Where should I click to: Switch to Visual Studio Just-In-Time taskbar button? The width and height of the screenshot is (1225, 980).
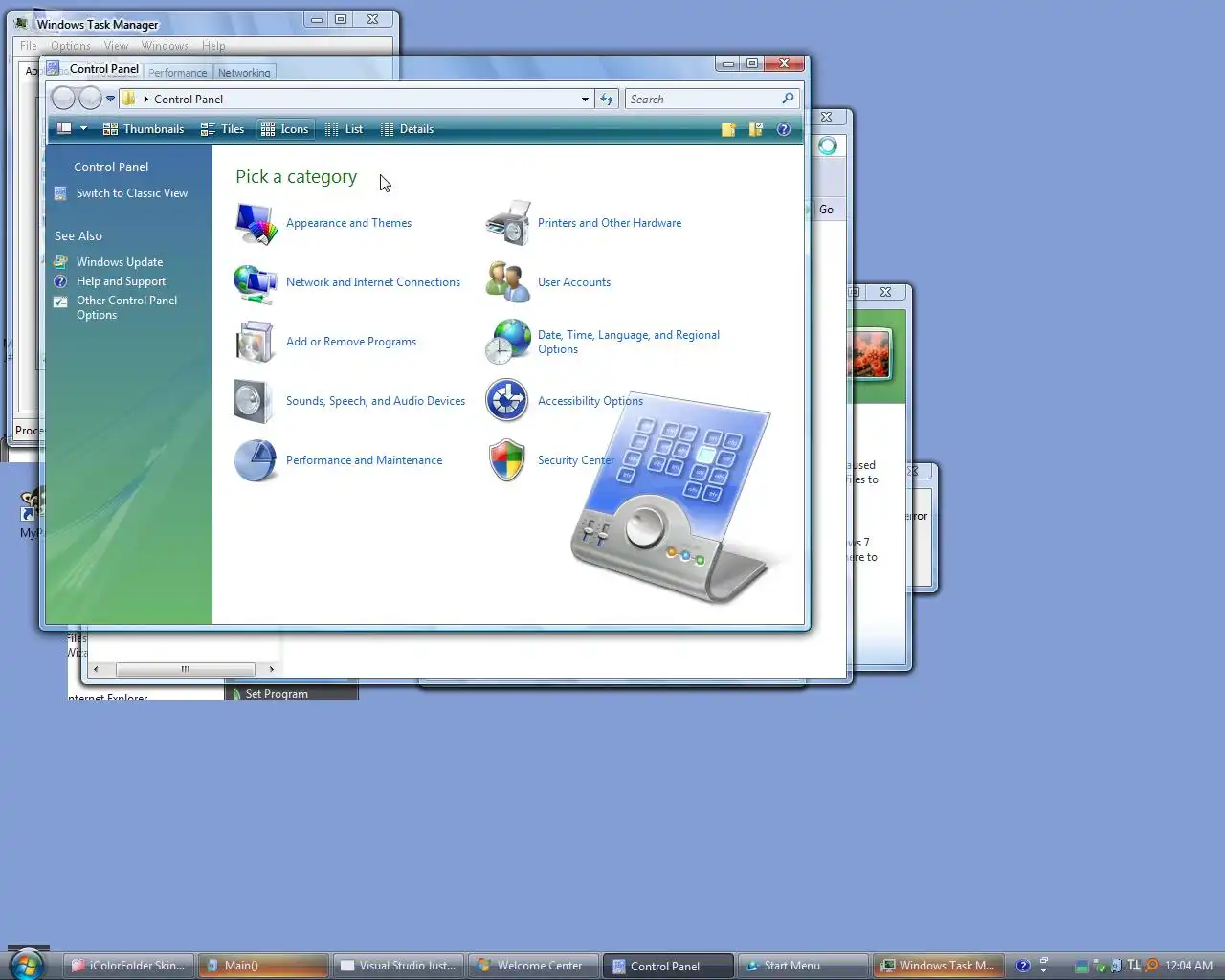pyautogui.click(x=399, y=966)
